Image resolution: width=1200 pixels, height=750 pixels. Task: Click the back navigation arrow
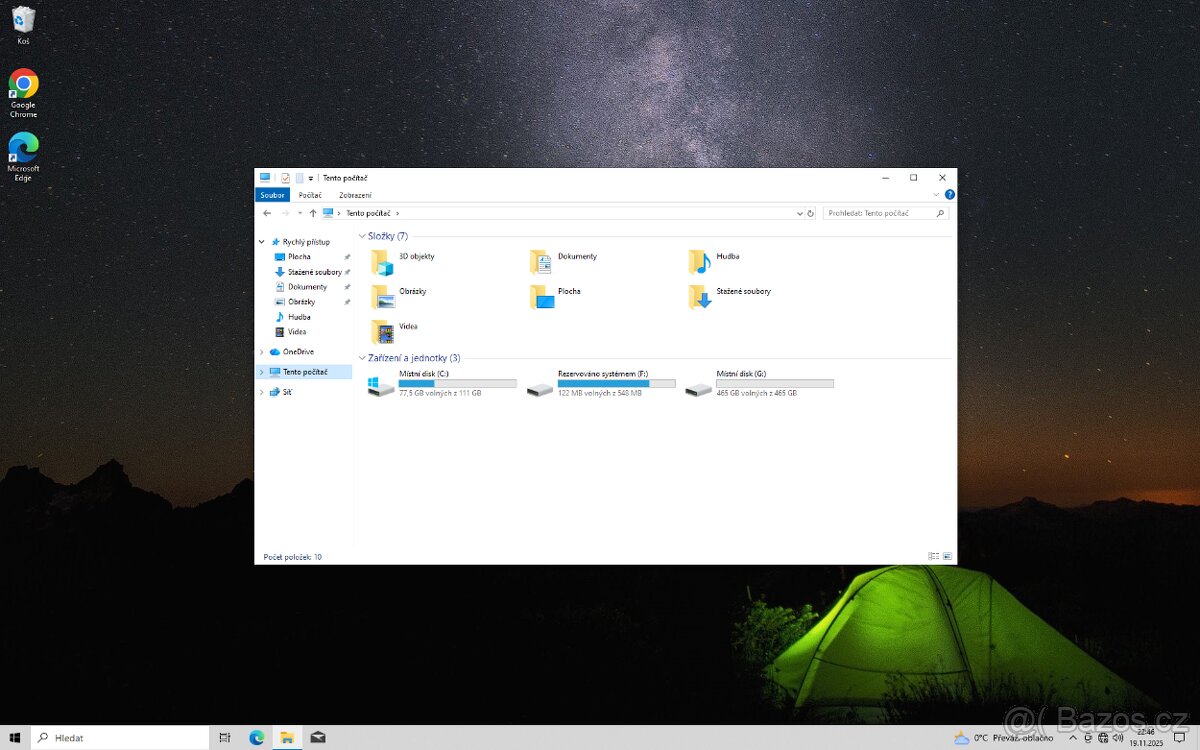[267, 212]
